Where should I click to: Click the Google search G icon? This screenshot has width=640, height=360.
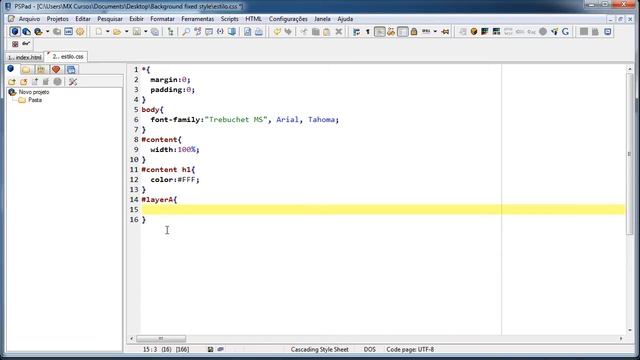pos(565,31)
